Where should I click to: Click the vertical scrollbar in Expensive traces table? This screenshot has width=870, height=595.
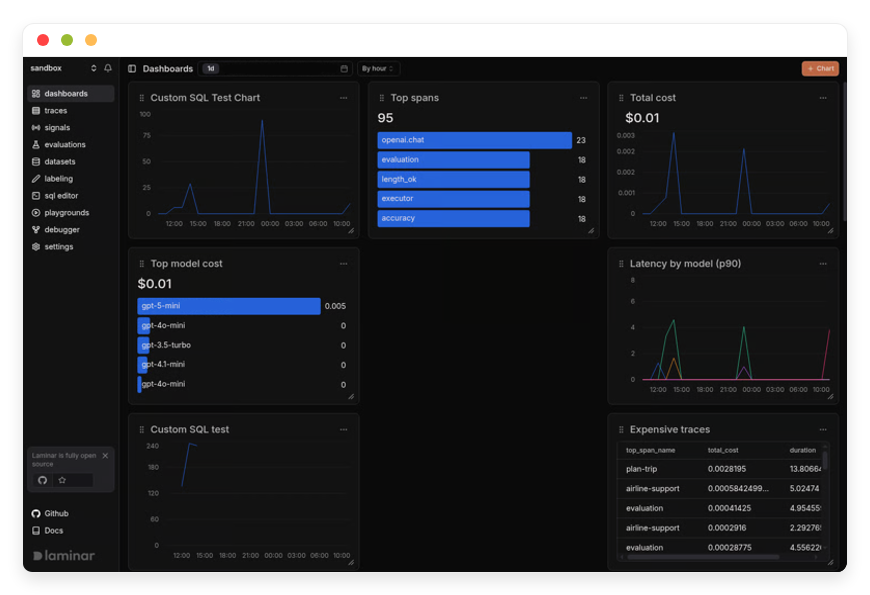[x=825, y=460]
